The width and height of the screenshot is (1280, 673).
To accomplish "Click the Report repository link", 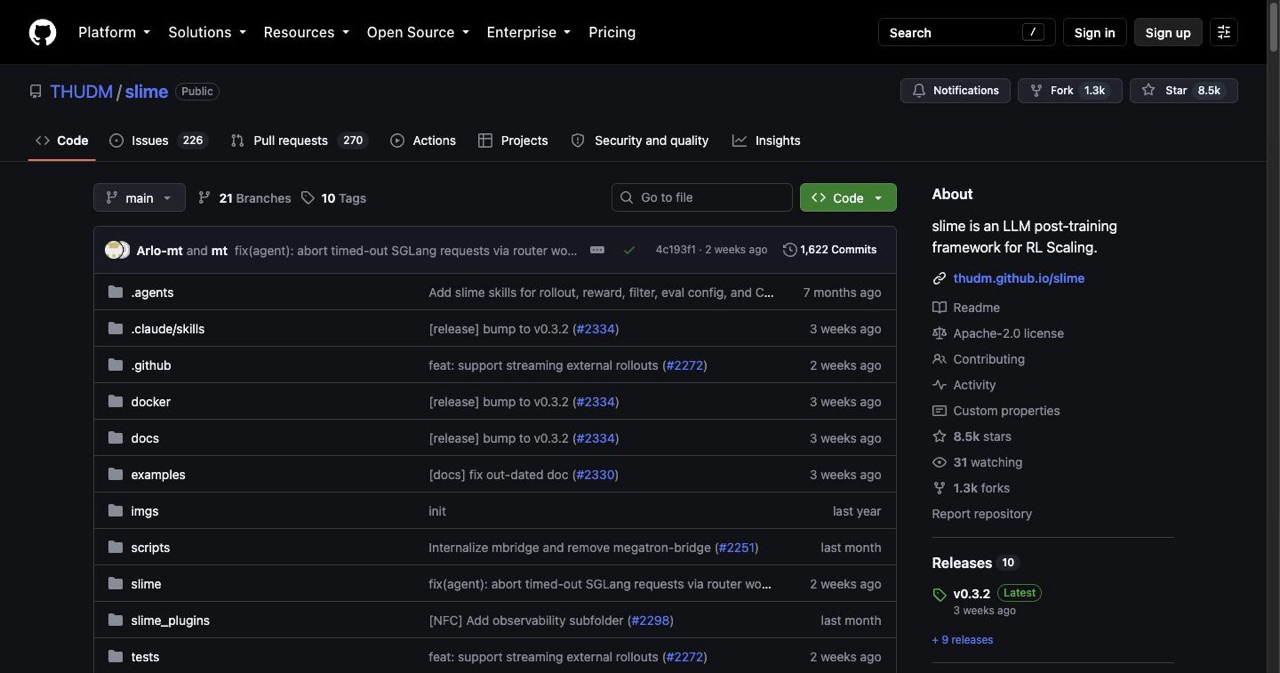I will [982, 514].
